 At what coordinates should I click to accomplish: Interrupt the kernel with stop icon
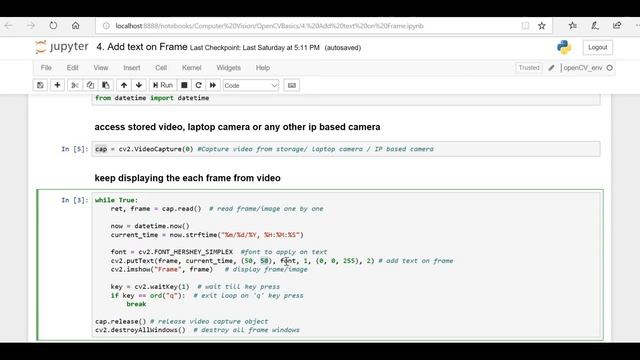(184, 85)
